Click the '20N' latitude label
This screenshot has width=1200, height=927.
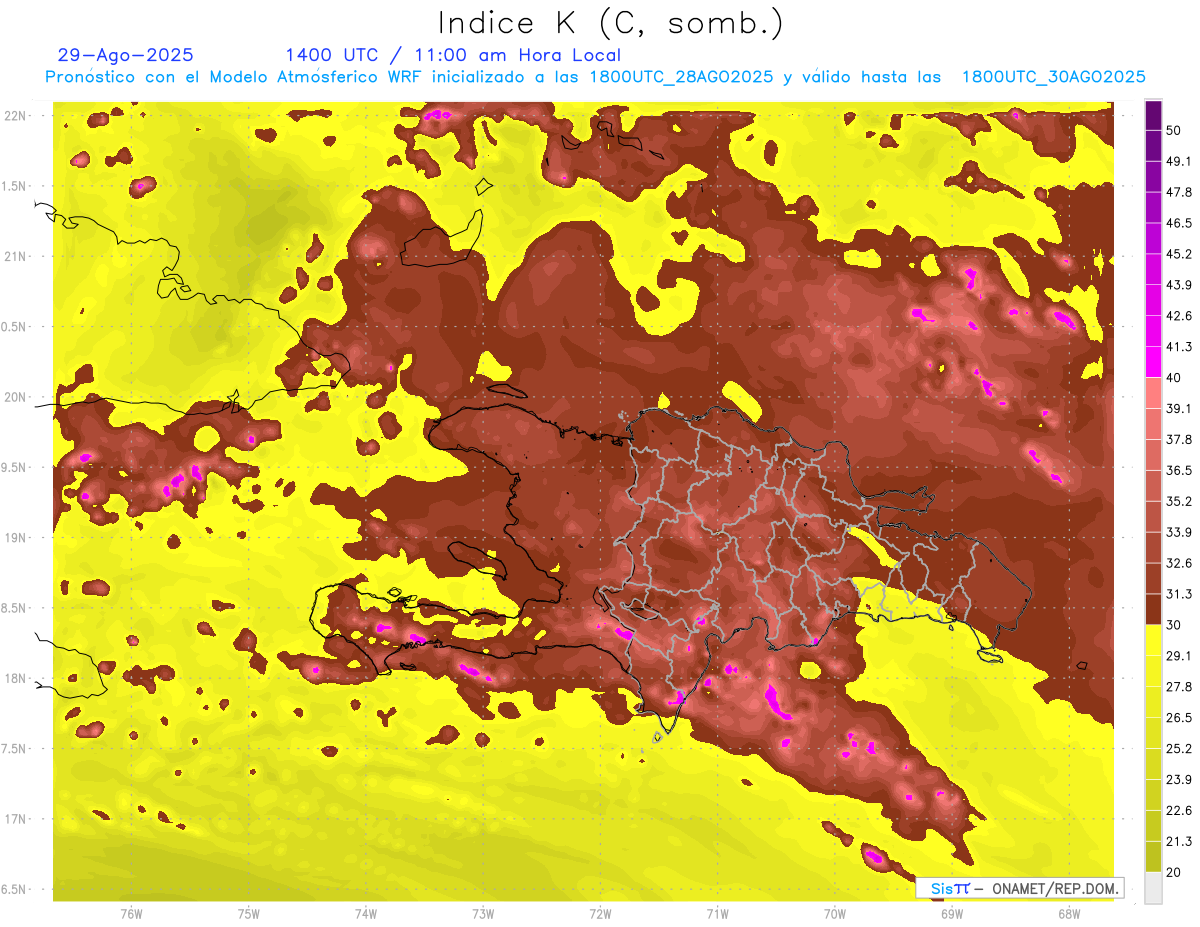click(x=16, y=397)
